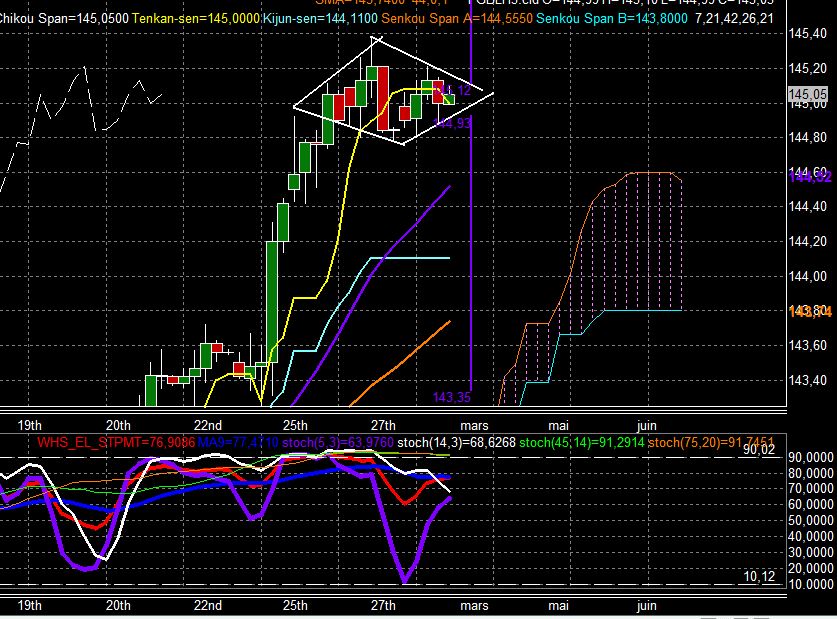The image size is (837, 619).
Task: Click the juin label on upper time axis
Action: coord(646,426)
